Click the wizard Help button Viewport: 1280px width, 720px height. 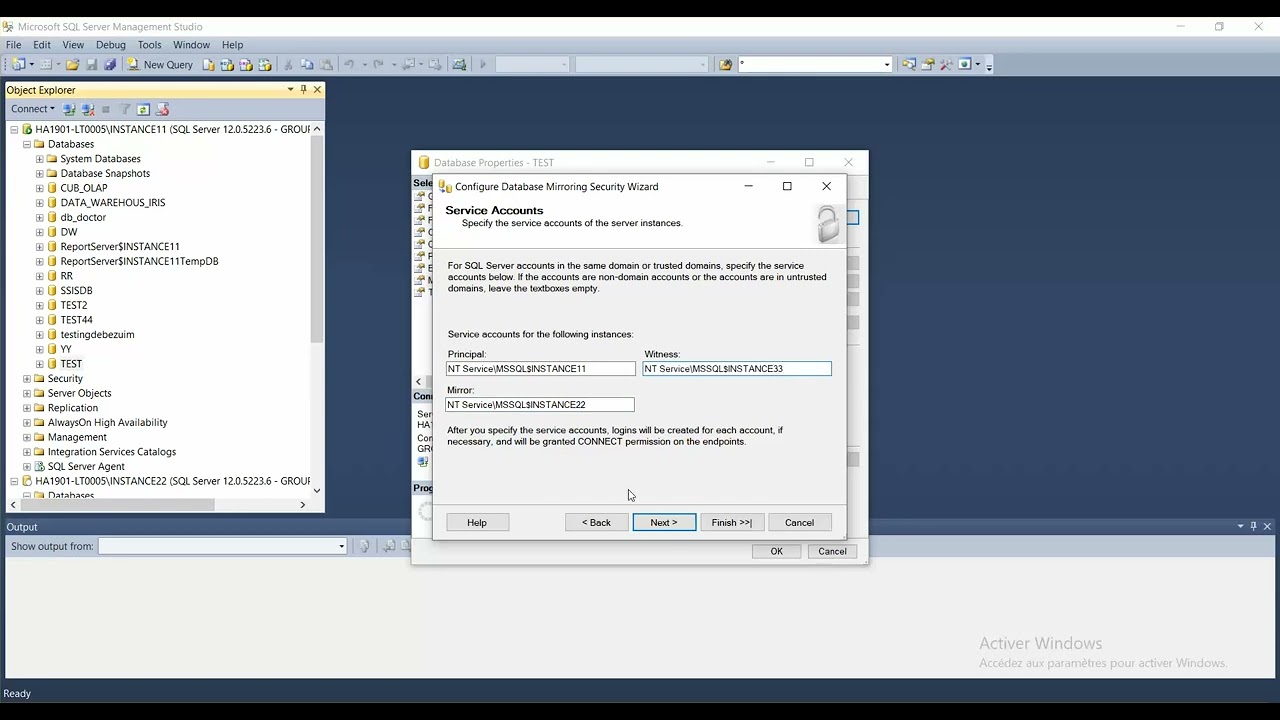point(477,523)
